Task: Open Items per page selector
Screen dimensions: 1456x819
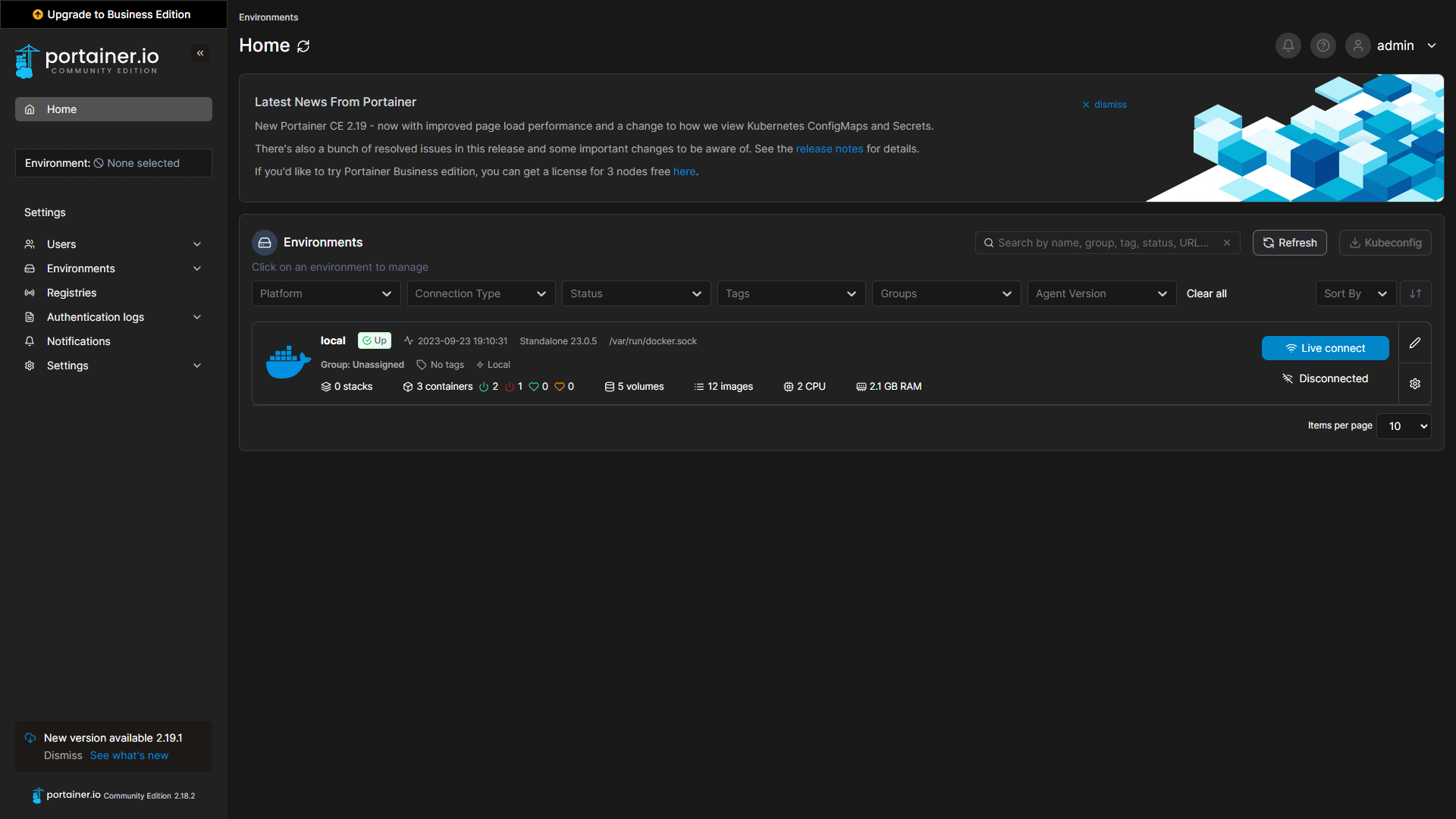Action: click(x=1404, y=426)
